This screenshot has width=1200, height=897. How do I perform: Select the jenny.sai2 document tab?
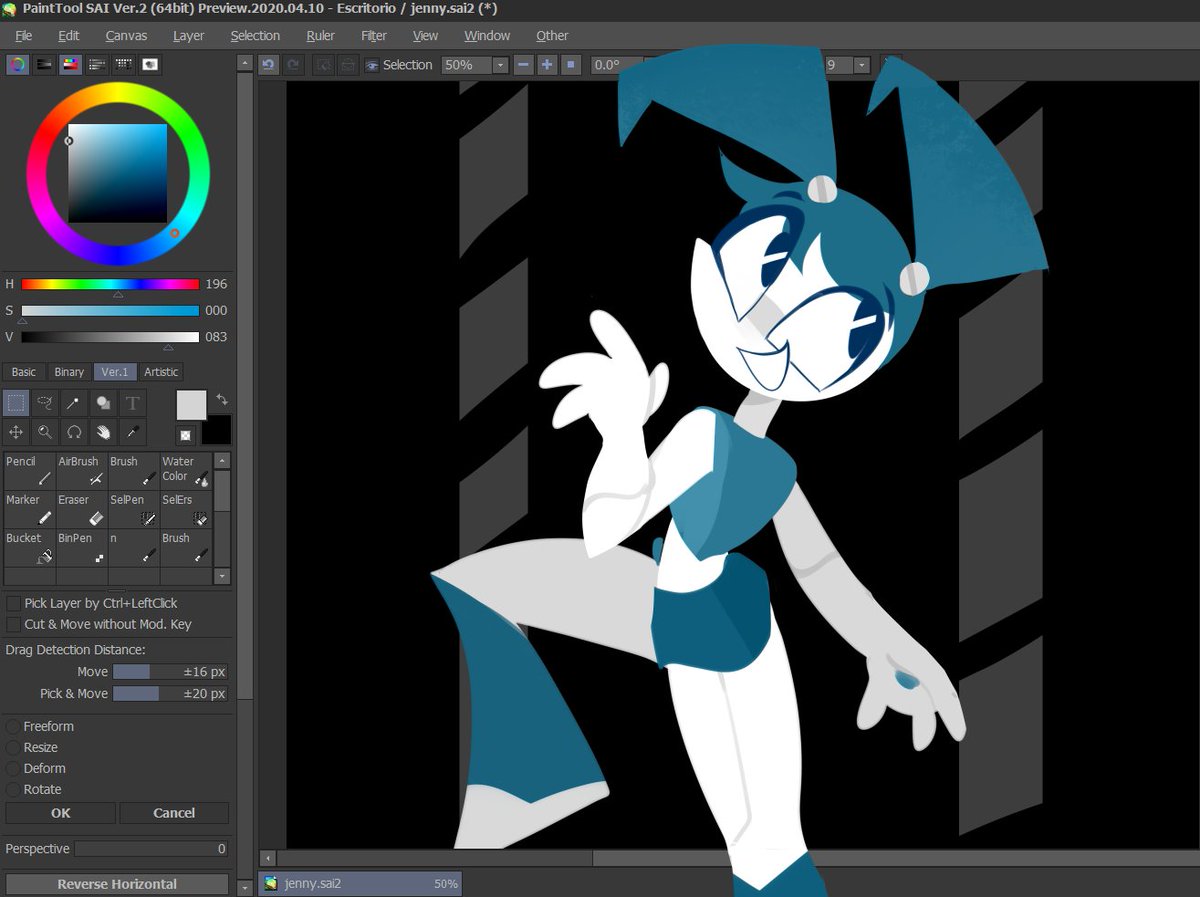pos(360,884)
